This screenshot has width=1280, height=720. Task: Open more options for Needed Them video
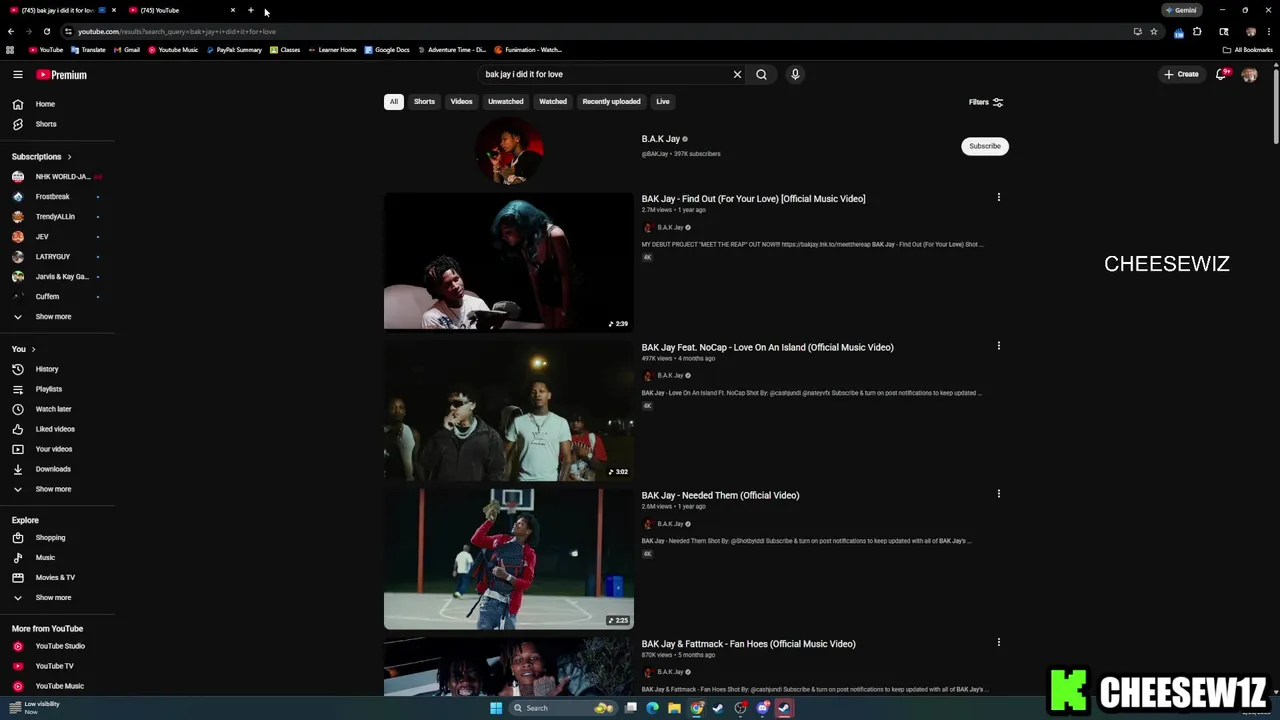[998, 494]
